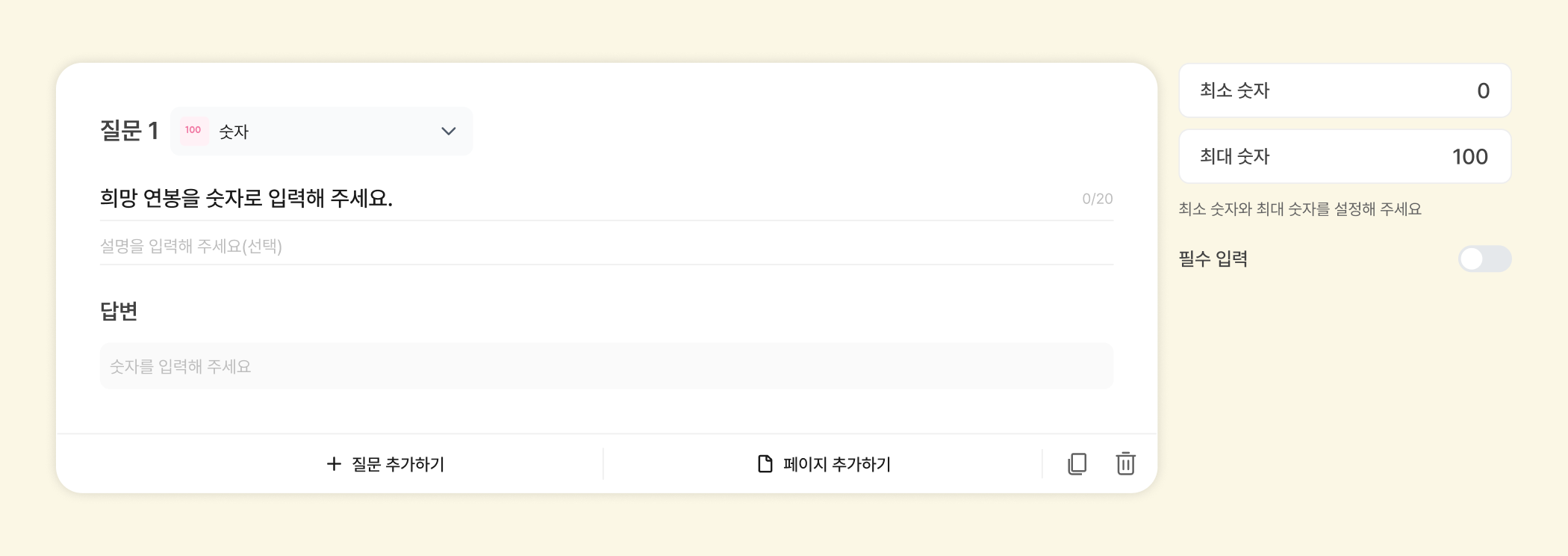Image resolution: width=1568 pixels, height=556 pixels.
Task: Click the page icon beside 페이지 추가하기
Action: pyautogui.click(x=765, y=464)
